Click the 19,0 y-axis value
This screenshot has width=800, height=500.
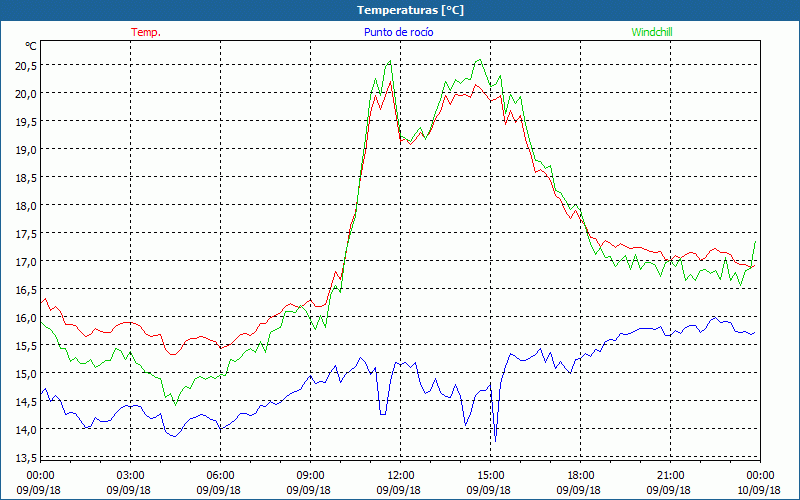click(x=27, y=149)
